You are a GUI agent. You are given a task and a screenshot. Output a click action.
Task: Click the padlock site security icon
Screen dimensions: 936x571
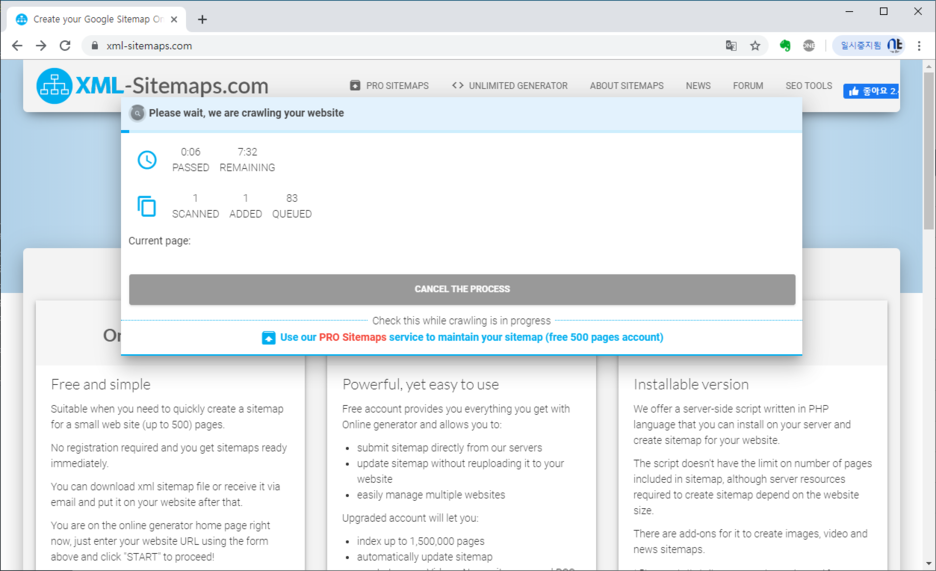94,45
